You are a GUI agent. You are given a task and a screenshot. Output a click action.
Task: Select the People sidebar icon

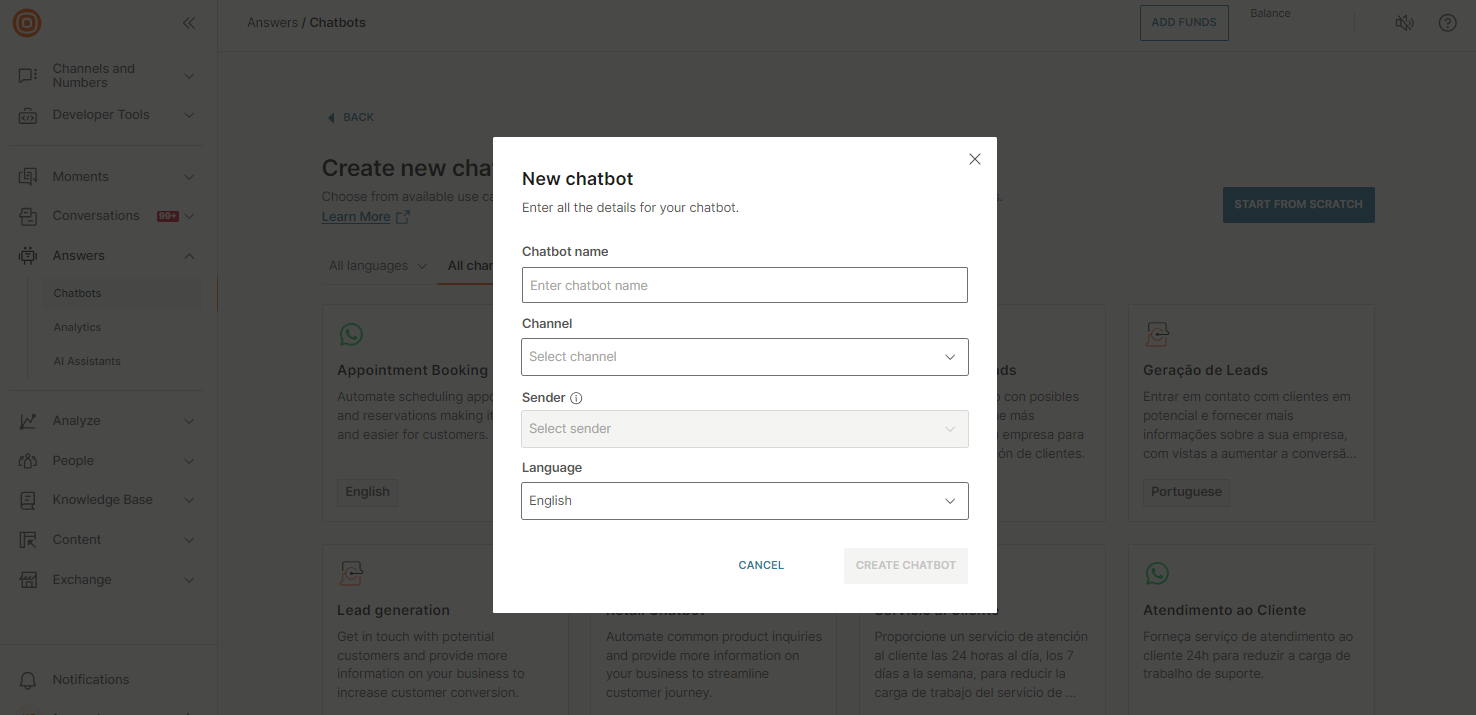[x=29, y=460]
